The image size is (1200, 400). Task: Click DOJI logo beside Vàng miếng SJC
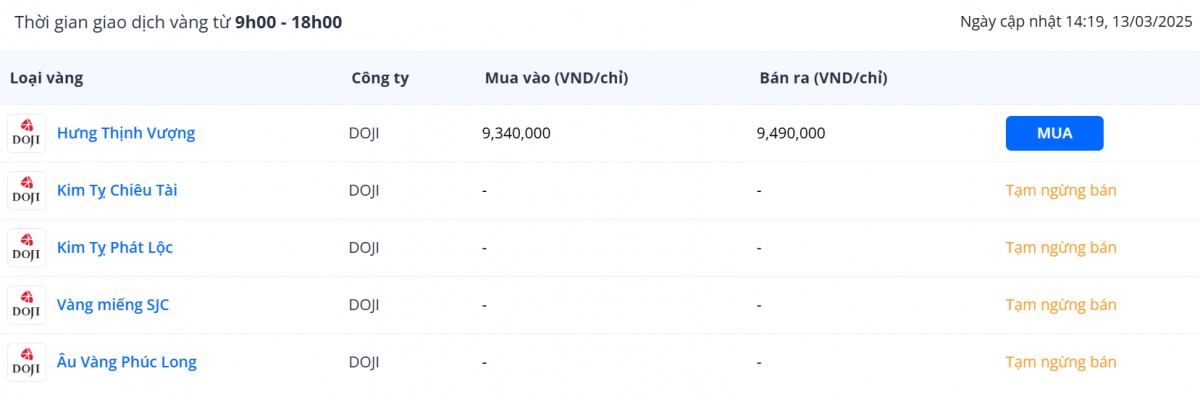[26, 305]
